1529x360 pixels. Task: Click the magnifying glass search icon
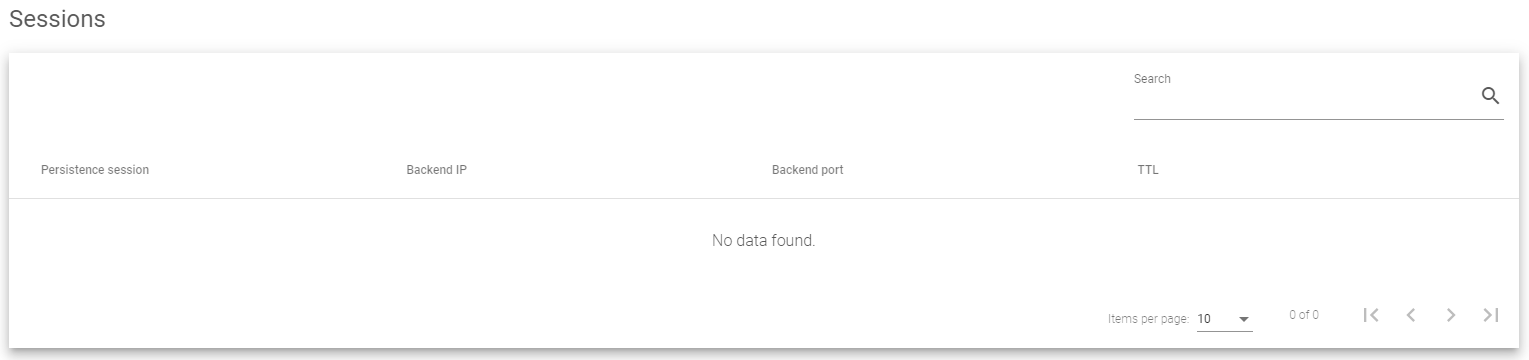(1490, 96)
